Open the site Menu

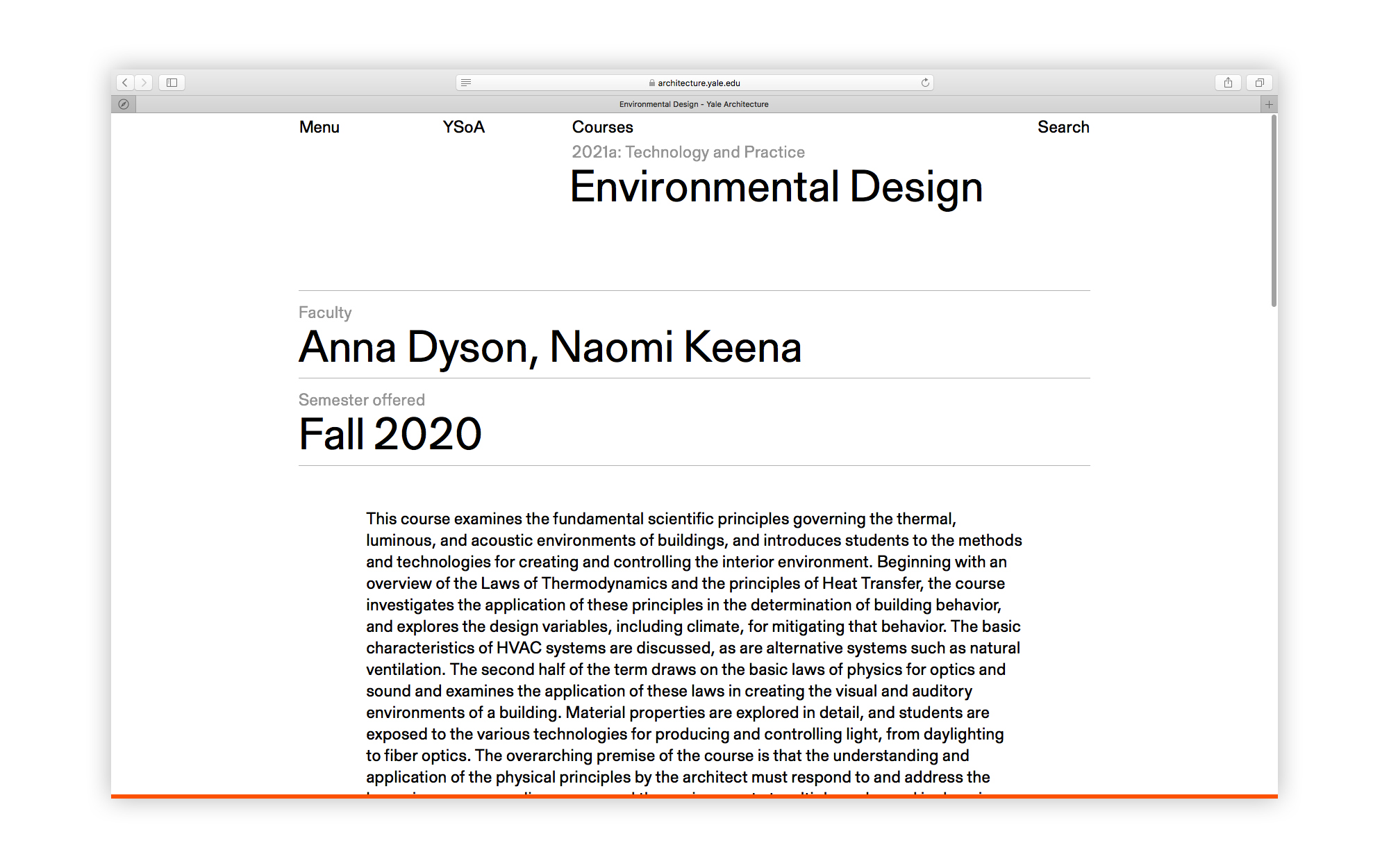pyautogui.click(x=319, y=127)
